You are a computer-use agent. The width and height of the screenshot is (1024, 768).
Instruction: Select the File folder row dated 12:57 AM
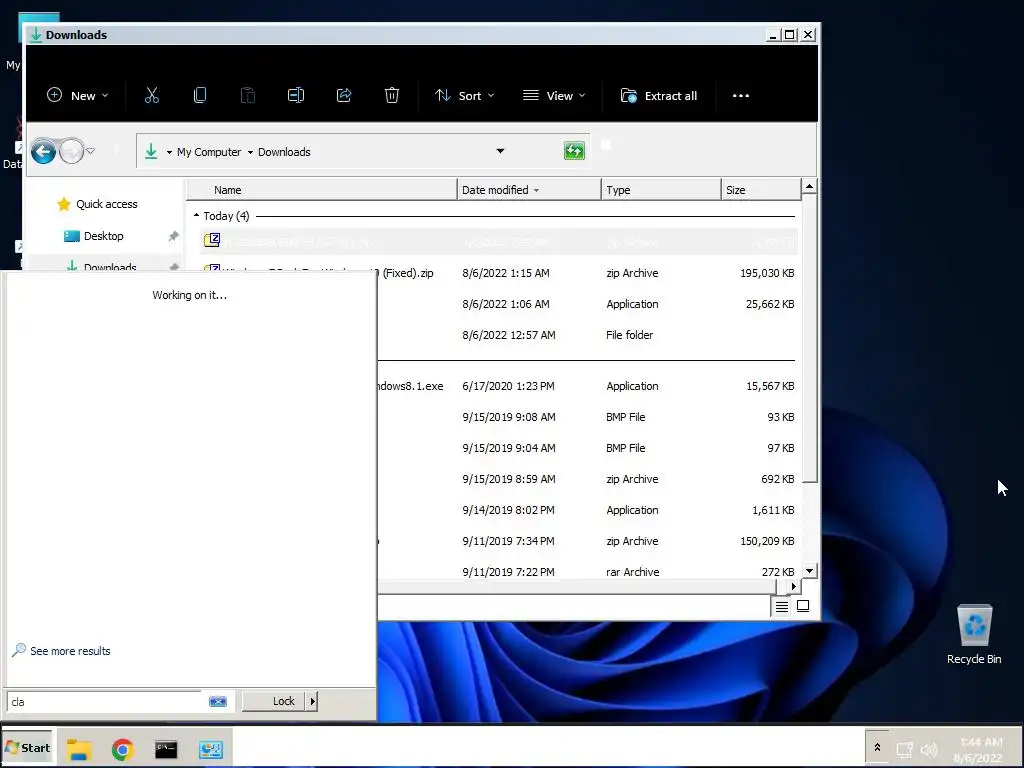tap(586, 335)
